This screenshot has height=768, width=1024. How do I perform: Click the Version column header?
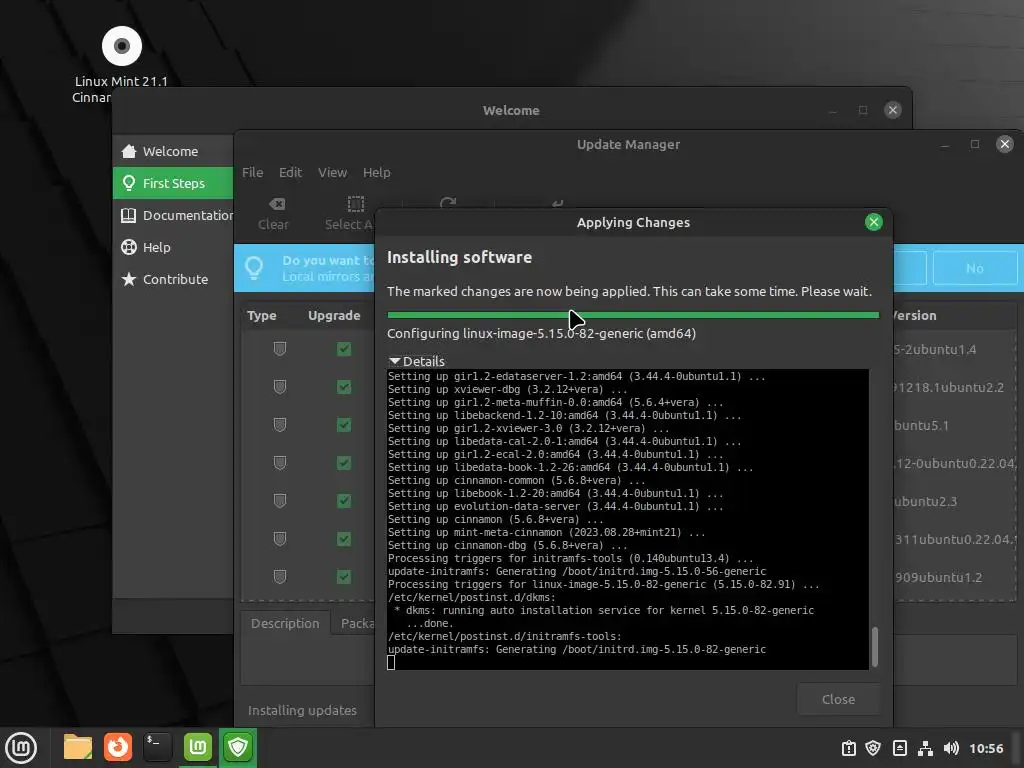(x=915, y=315)
